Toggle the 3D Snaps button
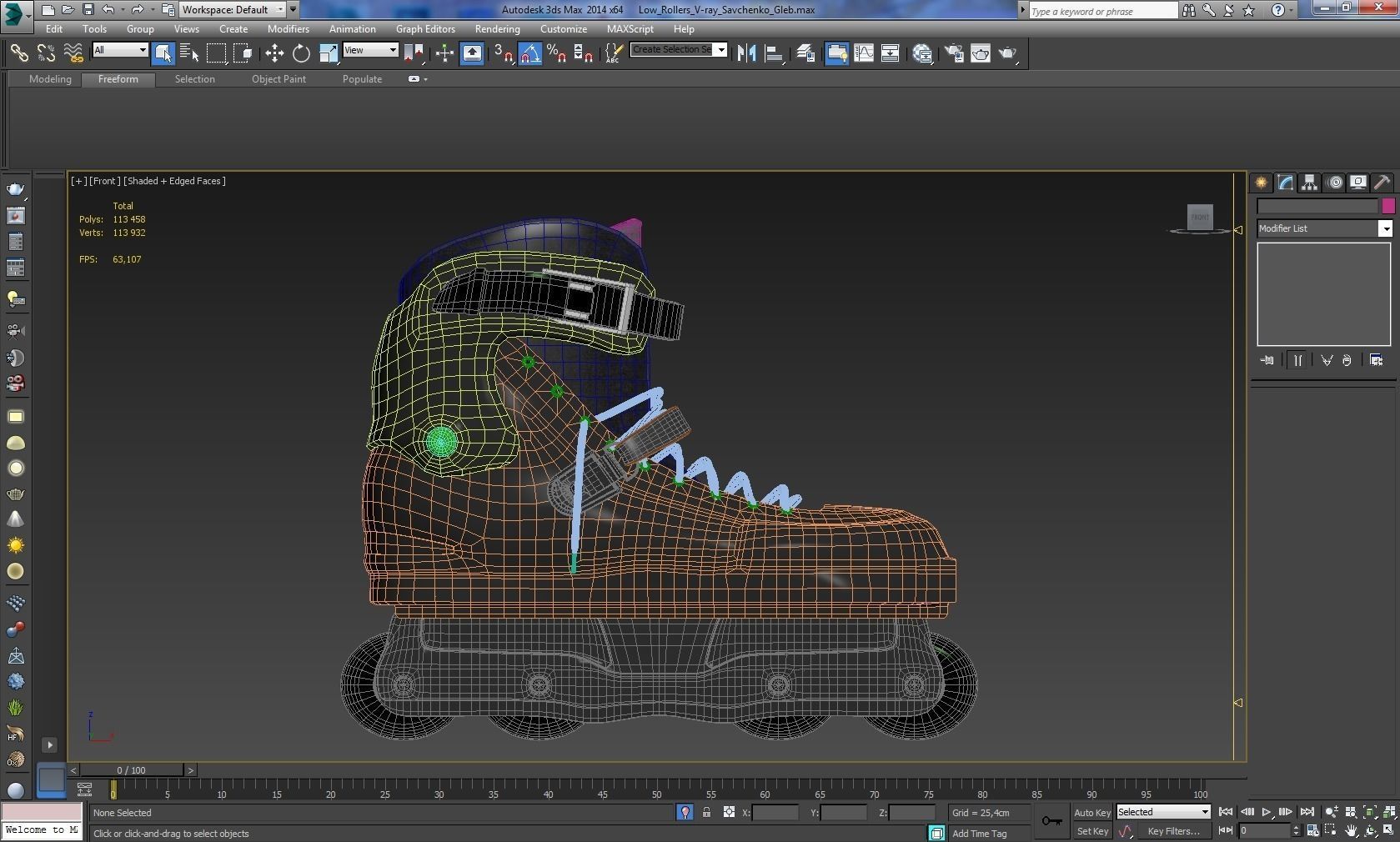The image size is (1400, 842). click(x=503, y=53)
